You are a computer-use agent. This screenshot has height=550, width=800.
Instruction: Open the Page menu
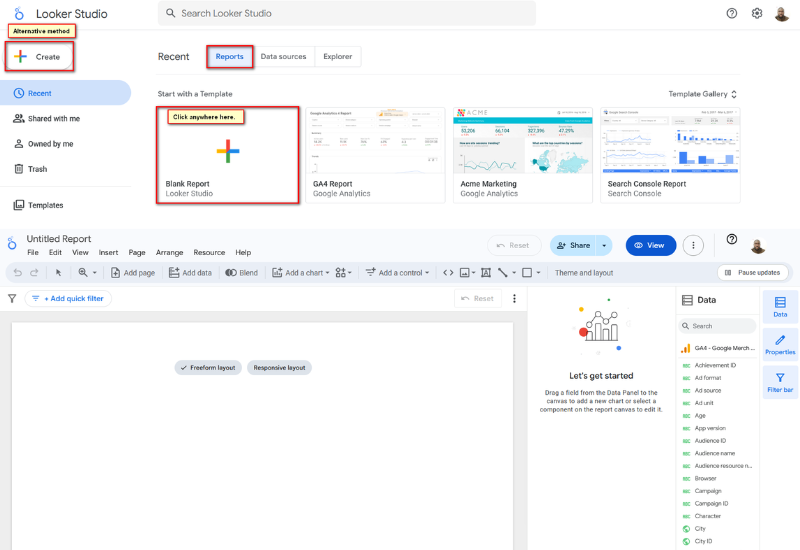tap(137, 253)
